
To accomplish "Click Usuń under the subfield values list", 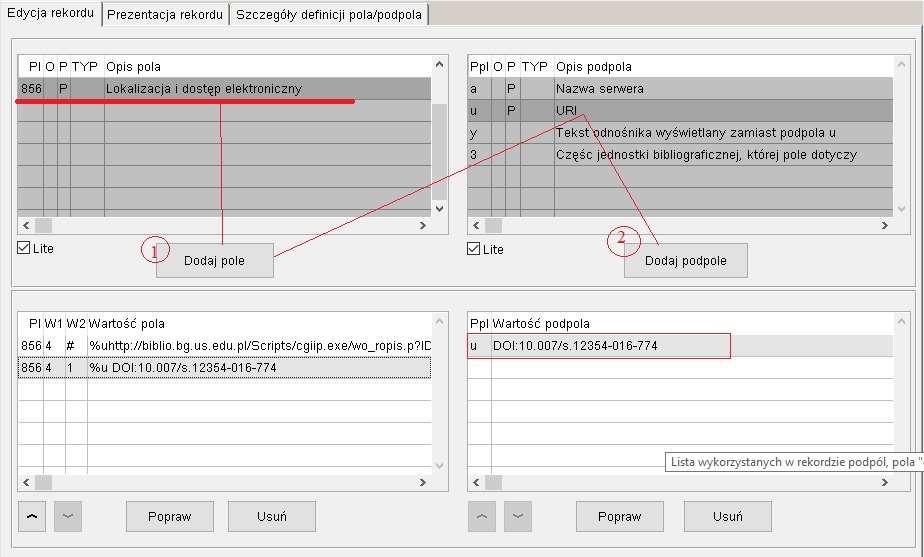I will click(x=728, y=516).
